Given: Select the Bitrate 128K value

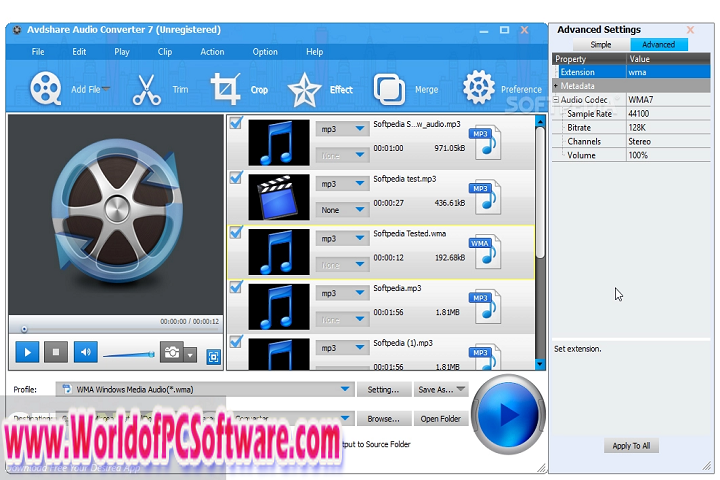Looking at the screenshot, I should coord(668,128).
